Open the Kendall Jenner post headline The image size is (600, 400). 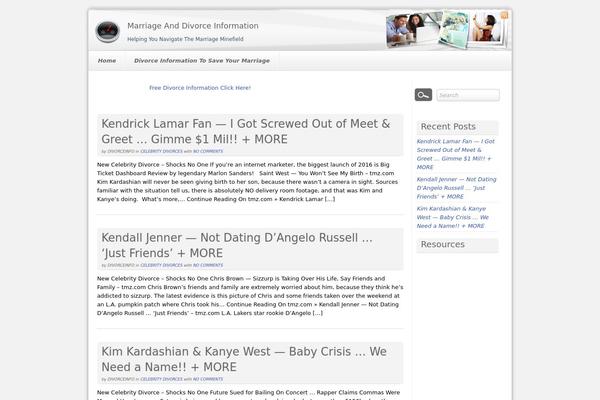[236, 245]
